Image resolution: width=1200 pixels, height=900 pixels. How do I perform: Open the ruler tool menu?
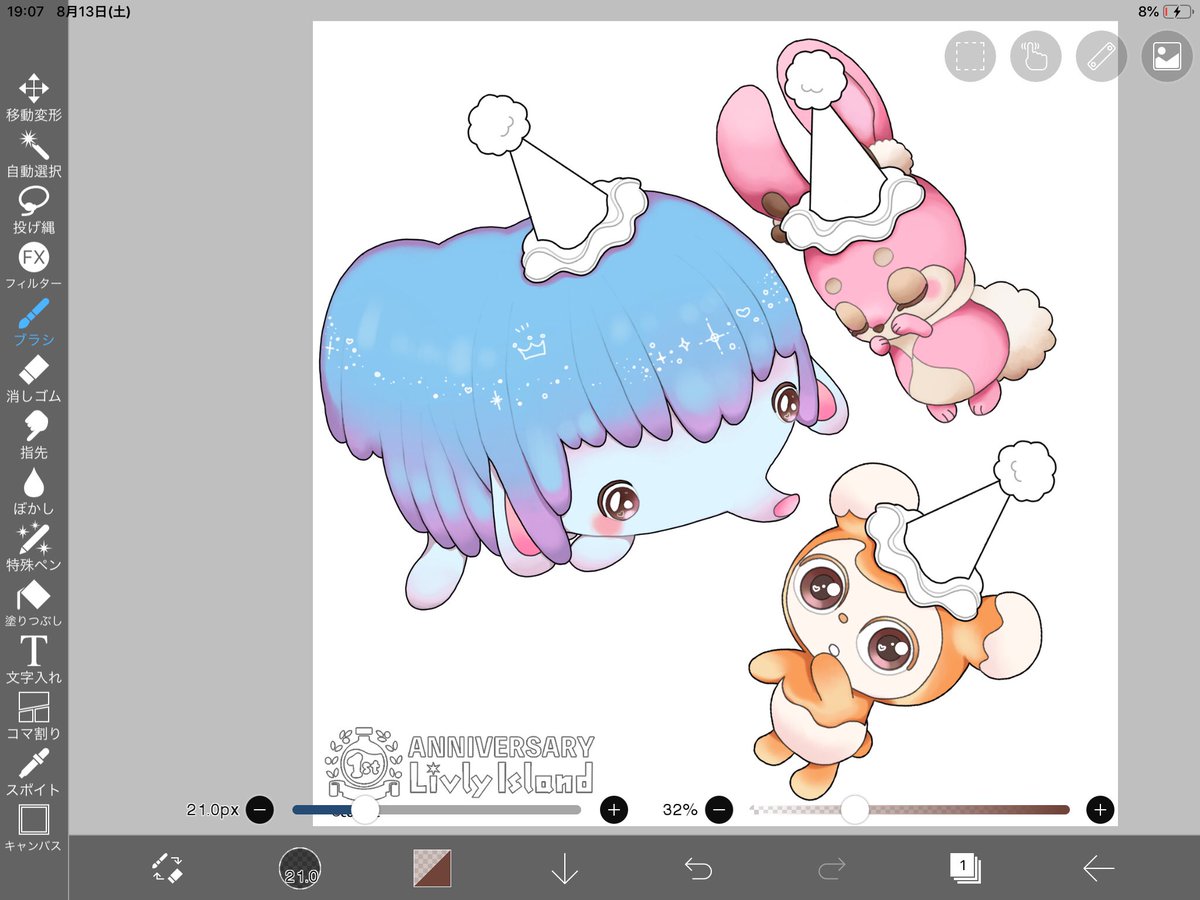(1101, 56)
